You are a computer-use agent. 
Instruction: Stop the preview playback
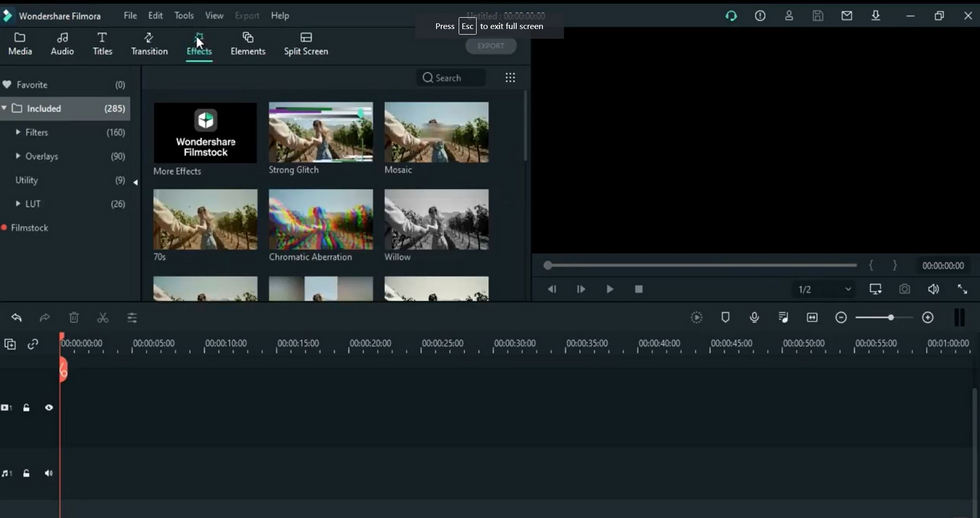click(639, 289)
